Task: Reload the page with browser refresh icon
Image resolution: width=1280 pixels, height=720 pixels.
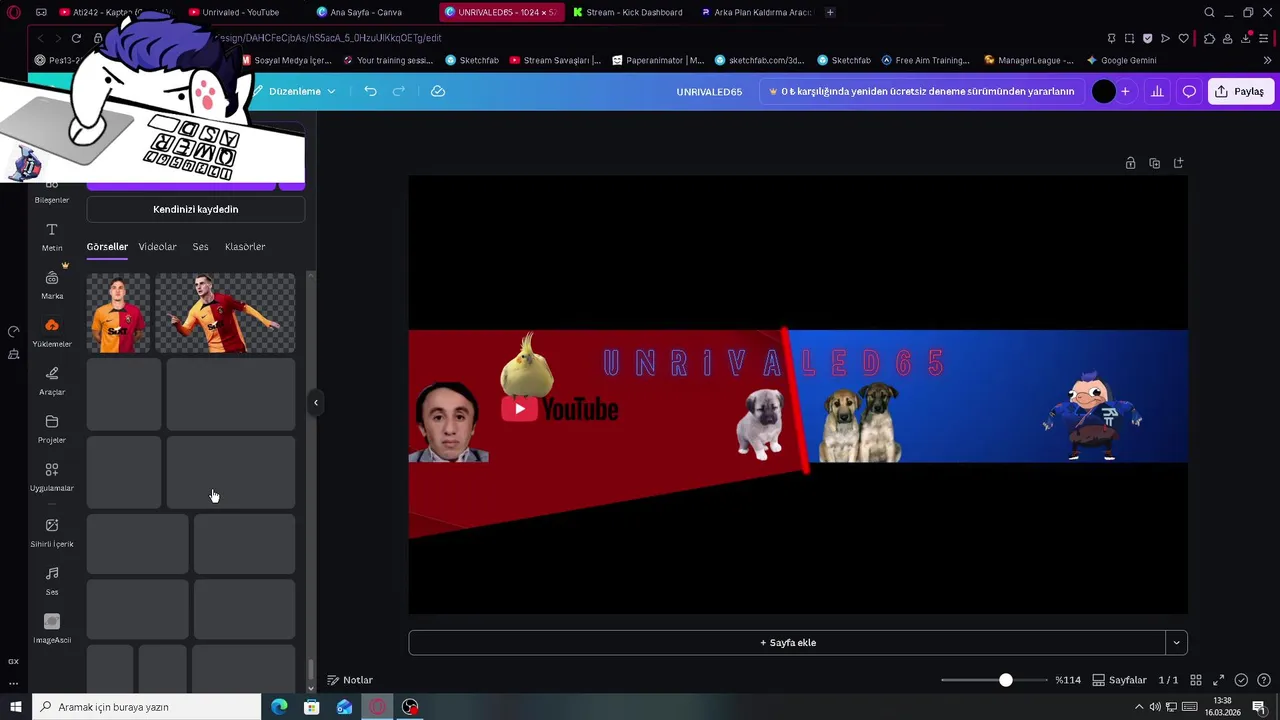Action: (x=76, y=38)
